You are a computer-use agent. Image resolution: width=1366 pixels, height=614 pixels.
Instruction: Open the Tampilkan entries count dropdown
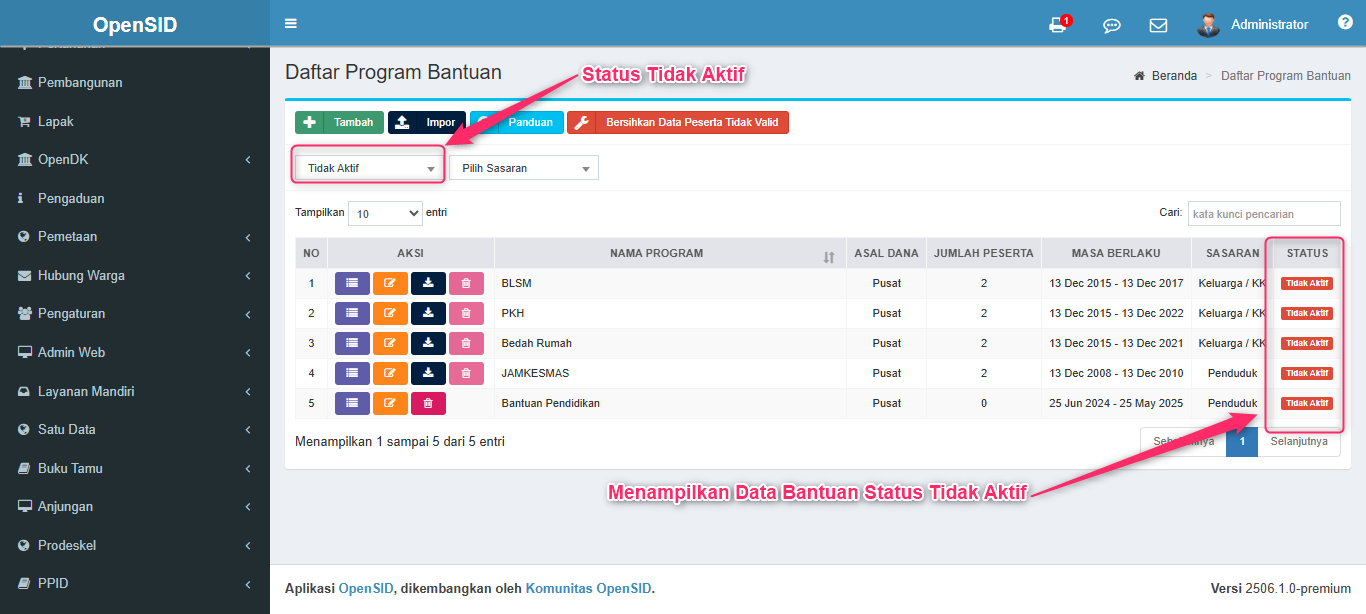coord(385,213)
